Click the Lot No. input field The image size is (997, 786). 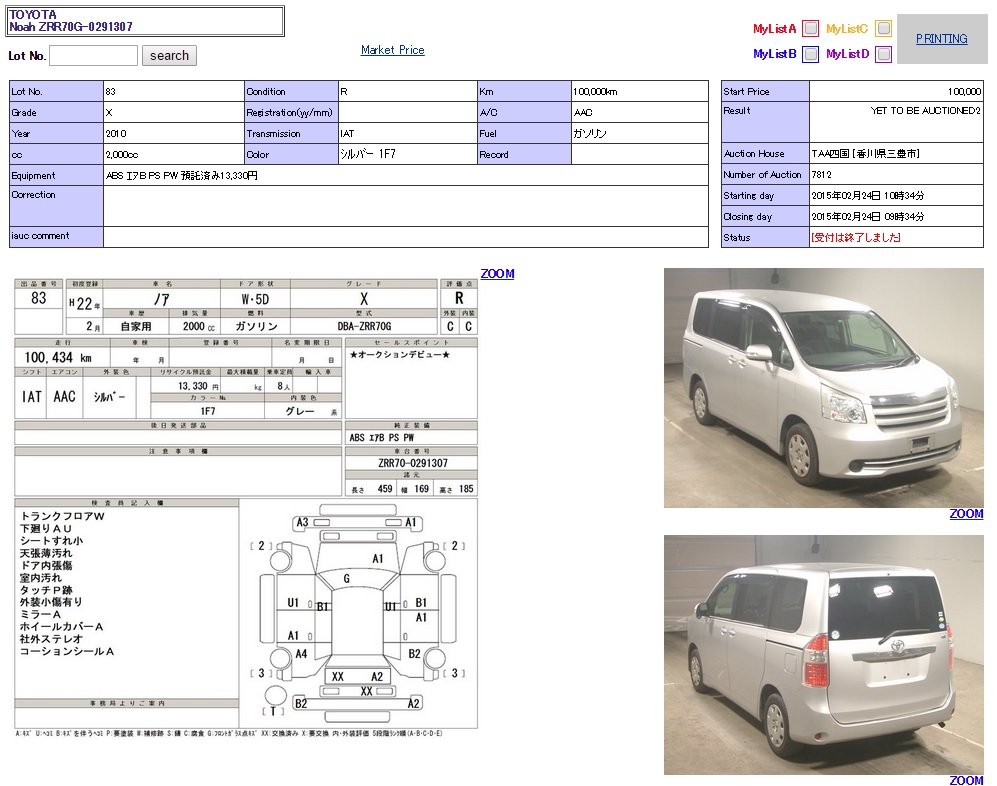(x=93, y=56)
